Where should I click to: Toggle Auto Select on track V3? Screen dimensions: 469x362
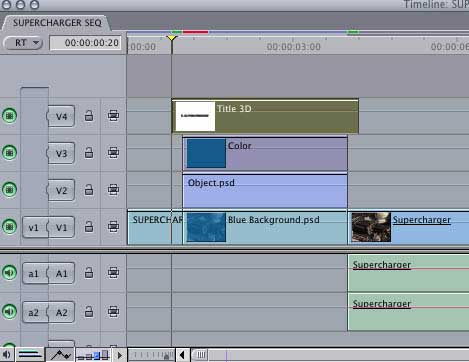(113, 153)
